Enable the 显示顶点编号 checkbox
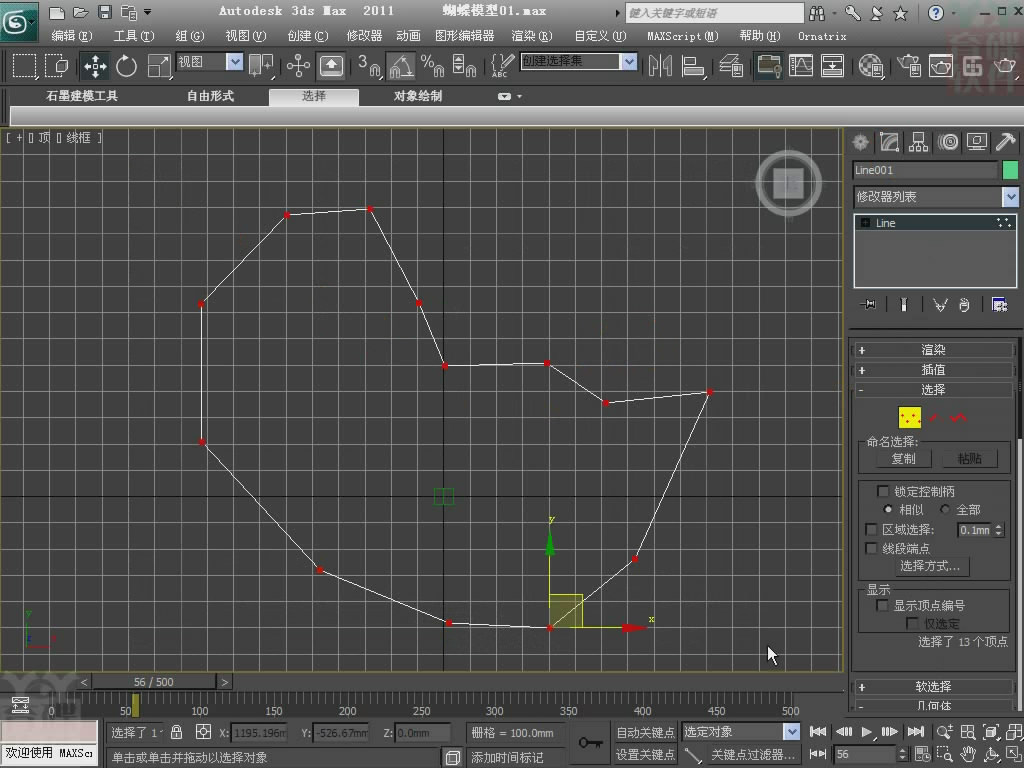The image size is (1024, 768). coord(882,605)
